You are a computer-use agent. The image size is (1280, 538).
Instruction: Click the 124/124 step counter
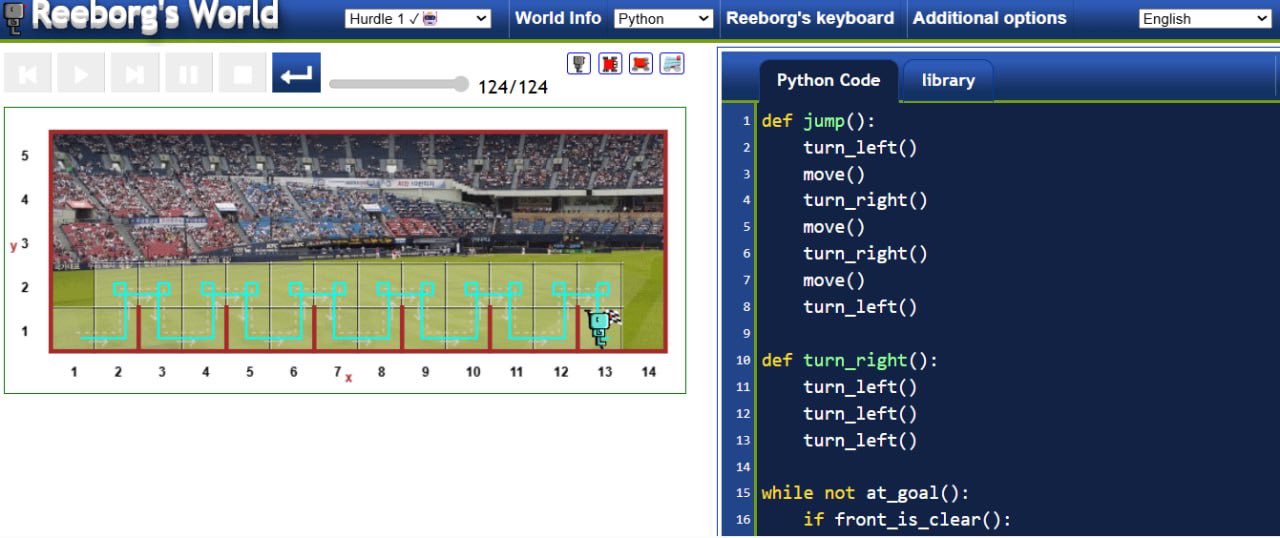(513, 87)
